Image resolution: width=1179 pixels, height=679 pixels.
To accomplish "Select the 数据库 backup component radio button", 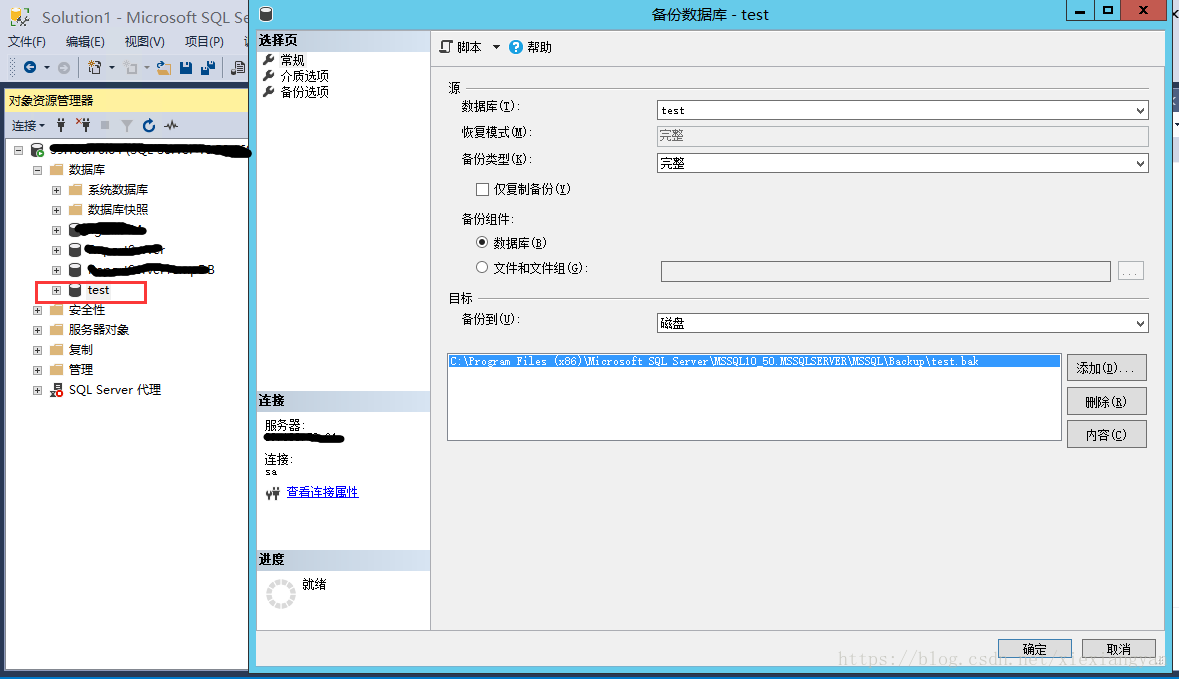I will click(481, 242).
